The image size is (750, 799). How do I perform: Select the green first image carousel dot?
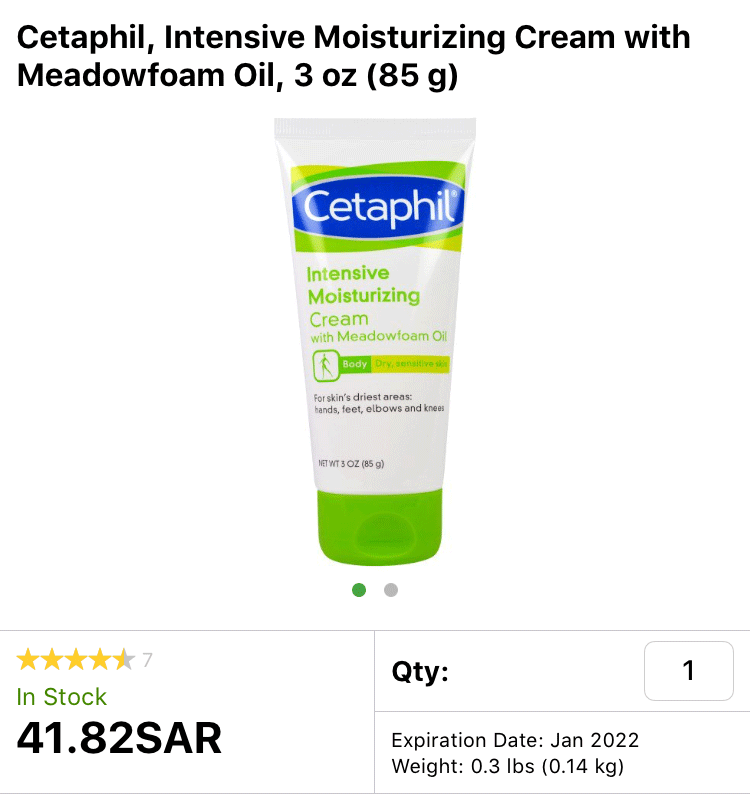click(x=359, y=590)
